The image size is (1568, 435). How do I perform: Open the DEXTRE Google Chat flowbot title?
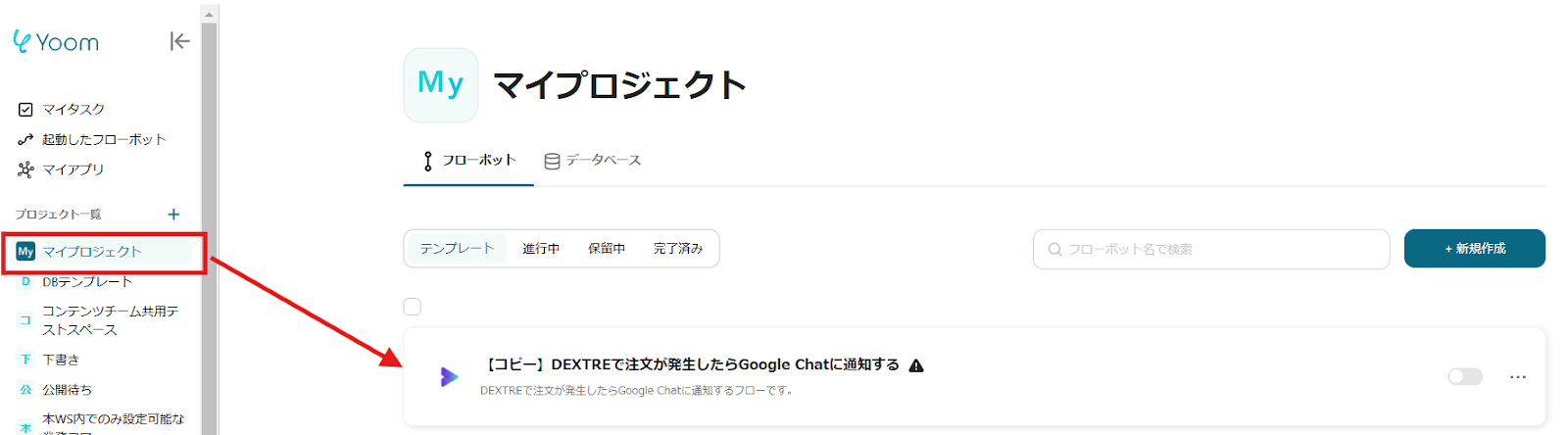pyautogui.click(x=693, y=364)
